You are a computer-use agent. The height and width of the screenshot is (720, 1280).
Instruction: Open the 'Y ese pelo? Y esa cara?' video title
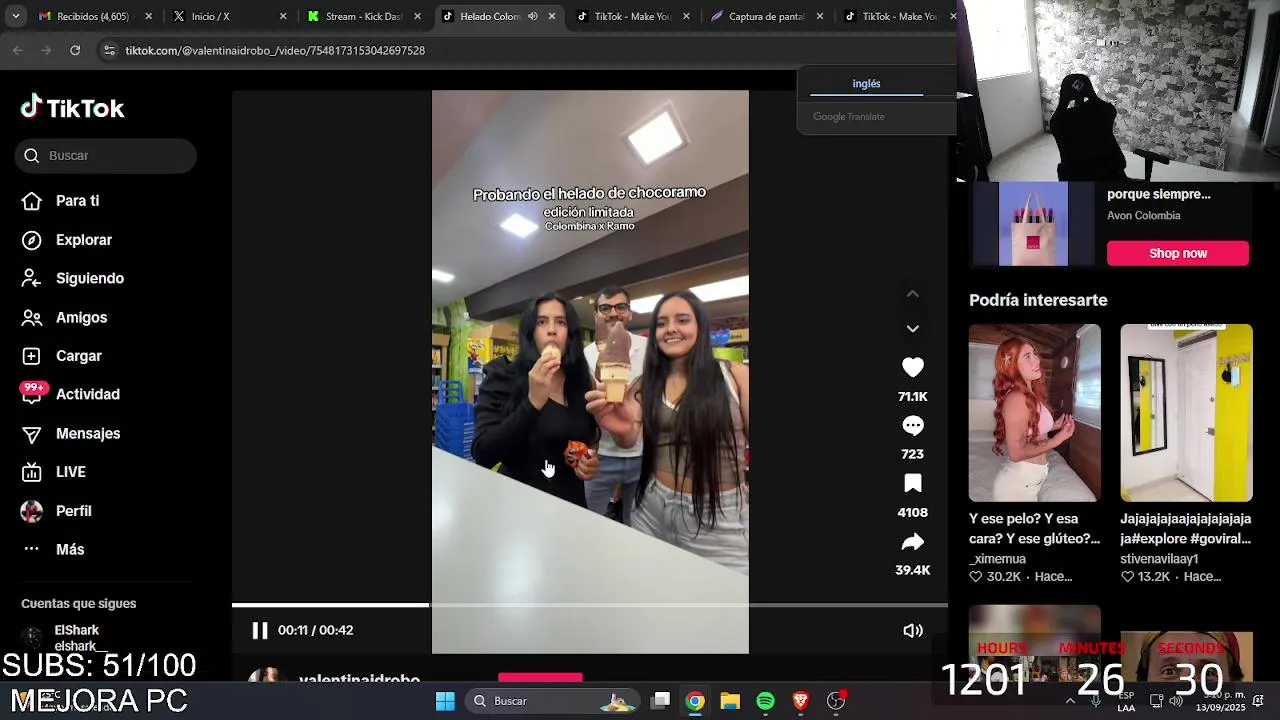coord(1034,529)
